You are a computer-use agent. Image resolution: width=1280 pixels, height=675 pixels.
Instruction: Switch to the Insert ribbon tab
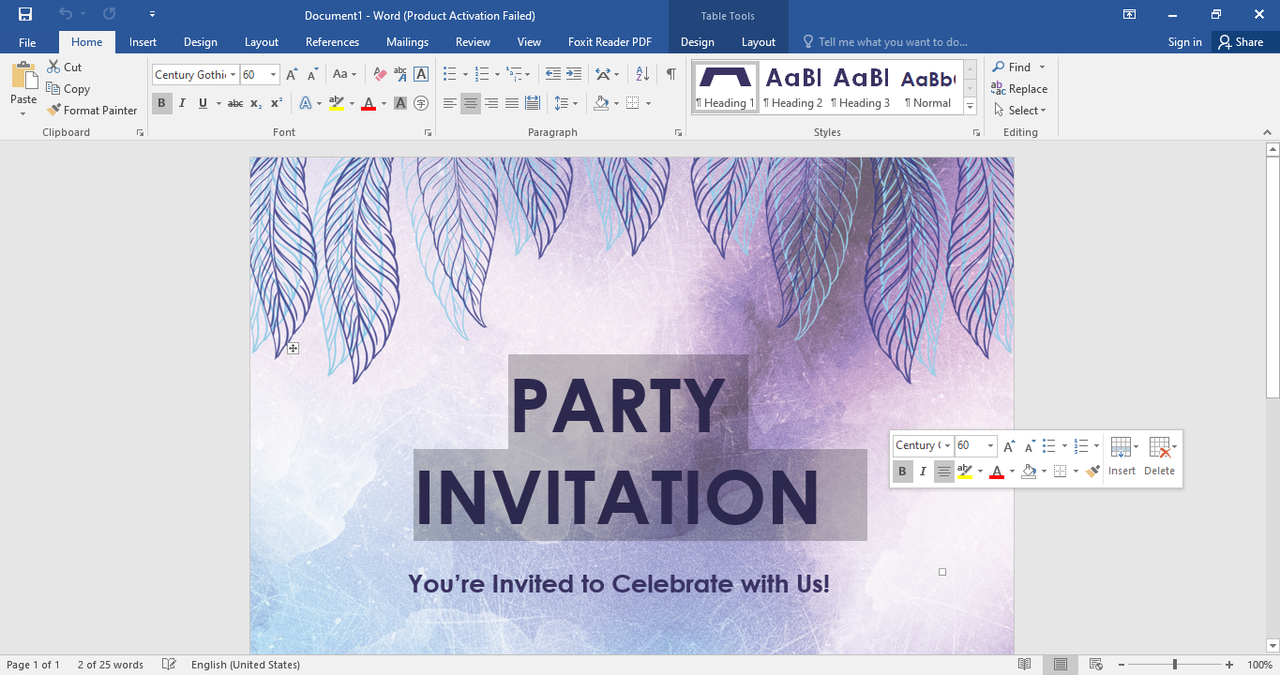(x=143, y=42)
